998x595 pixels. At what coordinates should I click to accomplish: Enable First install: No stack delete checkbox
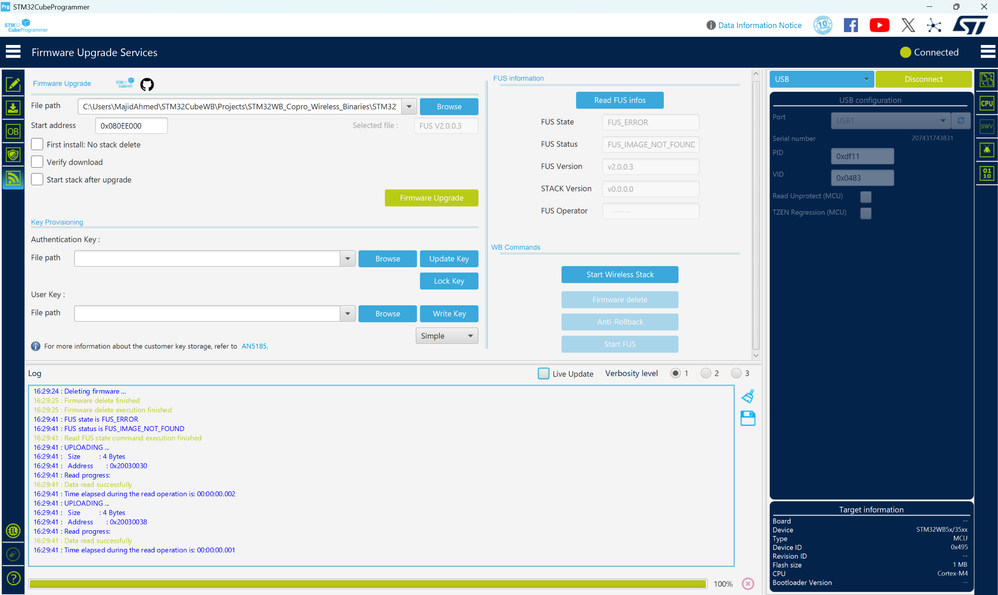(x=38, y=144)
